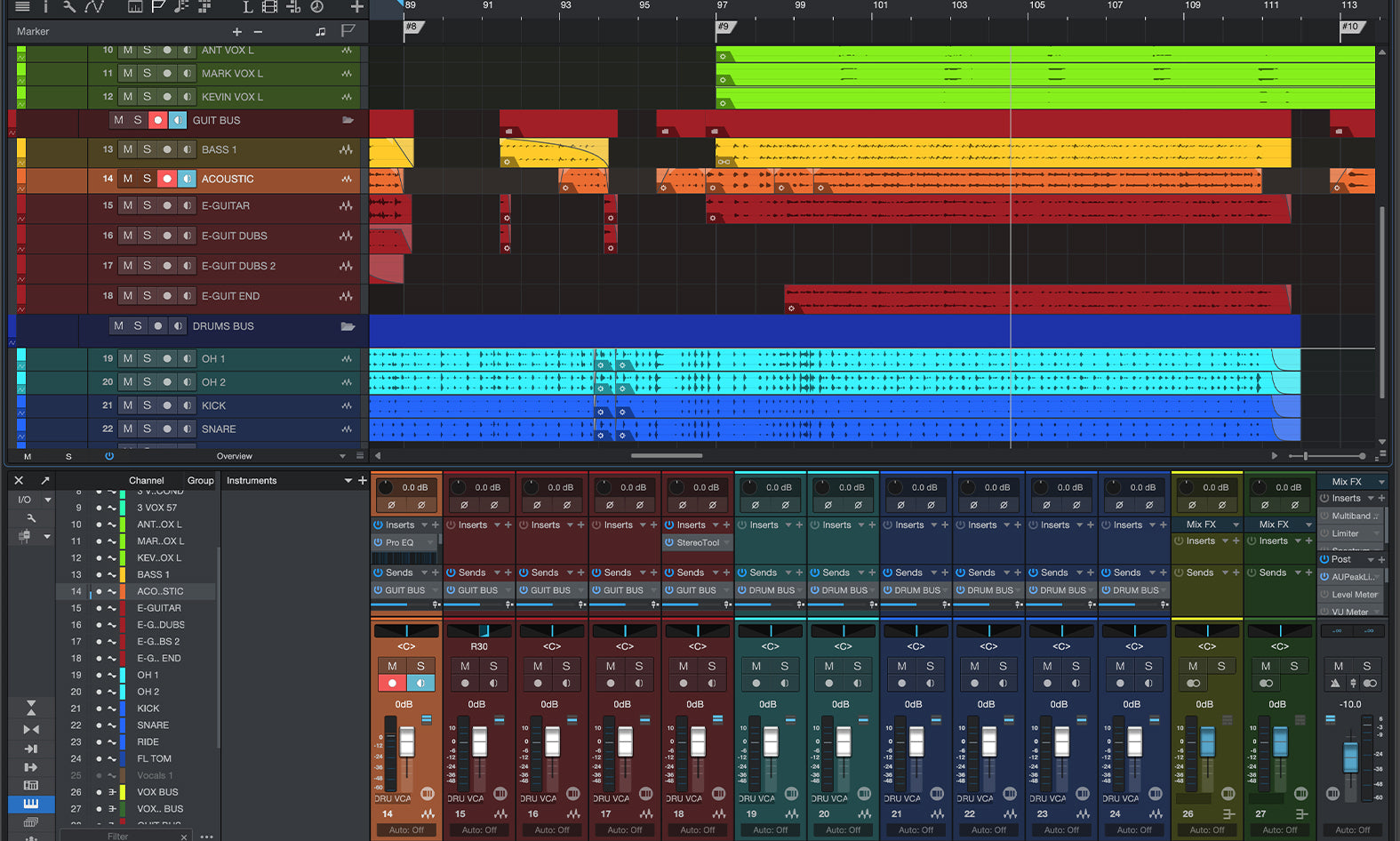Viewport: 1400px width, 841px height.
Task: Click the tempo clock icon in top toolbar
Action: coord(316,6)
